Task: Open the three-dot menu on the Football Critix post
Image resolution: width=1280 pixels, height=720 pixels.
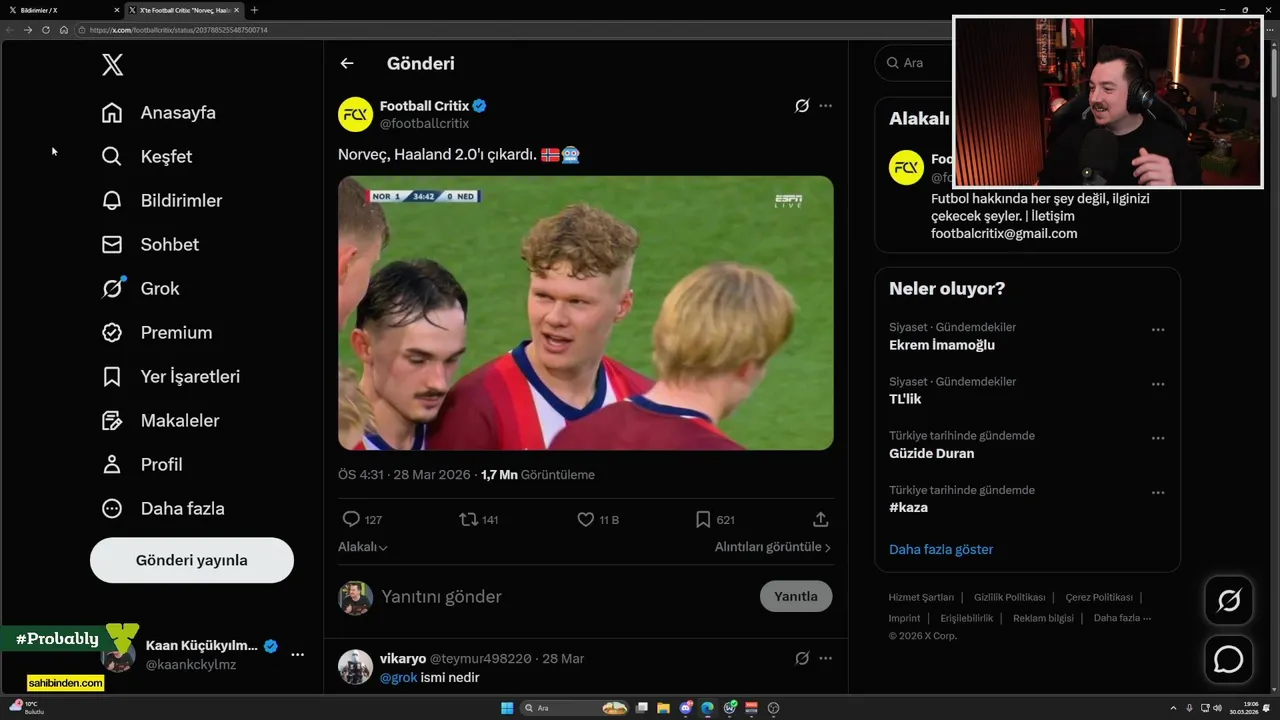Action: point(825,105)
